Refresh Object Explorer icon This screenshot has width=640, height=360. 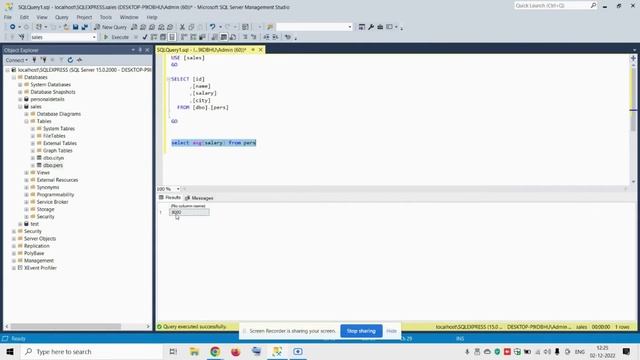[x=70, y=60]
